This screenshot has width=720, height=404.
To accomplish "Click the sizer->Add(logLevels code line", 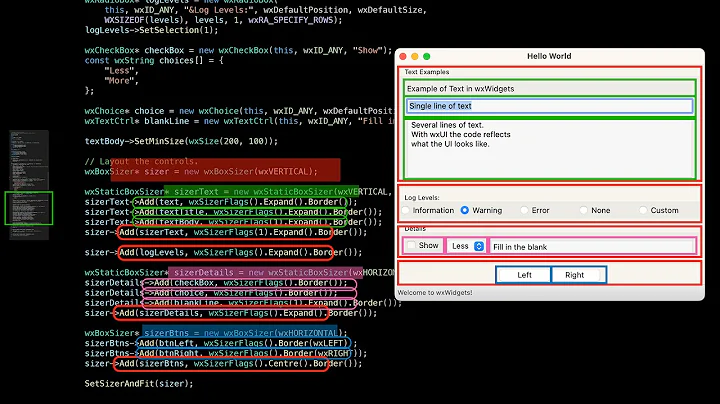I will (223, 252).
